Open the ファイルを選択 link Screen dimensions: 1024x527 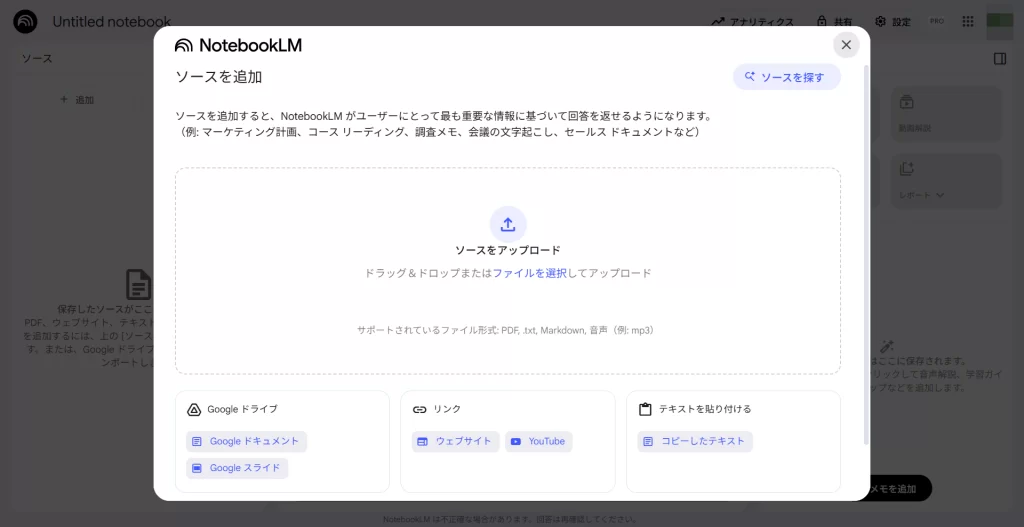click(x=530, y=273)
